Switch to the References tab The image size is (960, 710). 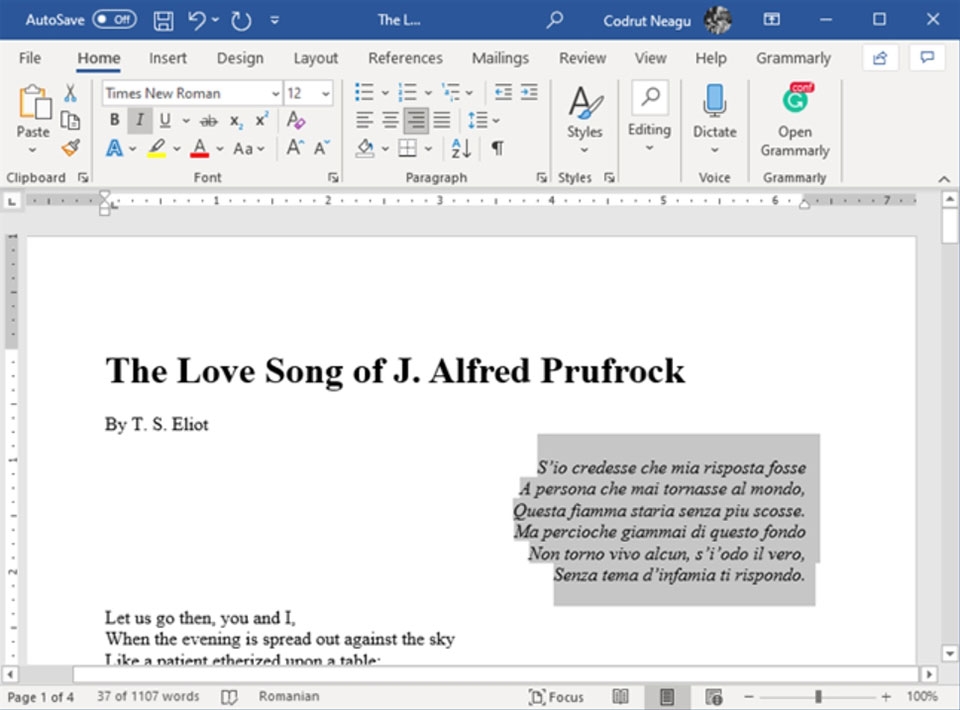coord(405,58)
